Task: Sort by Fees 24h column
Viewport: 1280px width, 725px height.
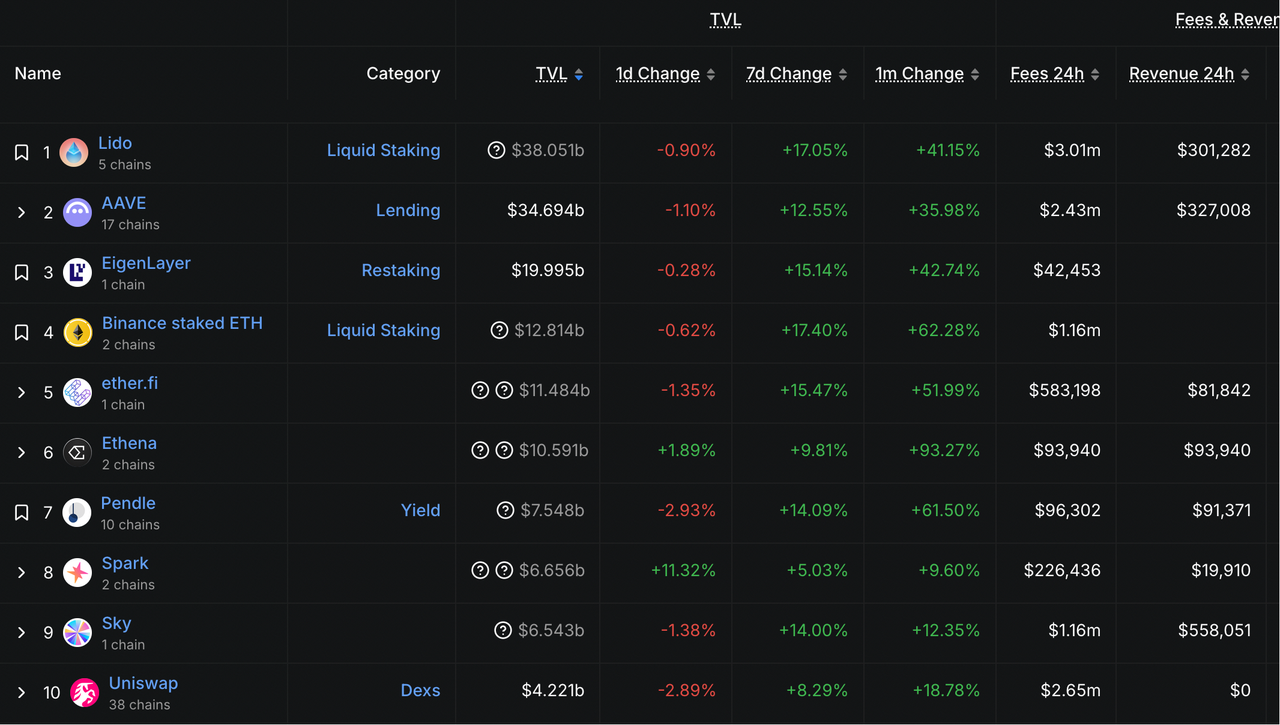Action: 1055,74
